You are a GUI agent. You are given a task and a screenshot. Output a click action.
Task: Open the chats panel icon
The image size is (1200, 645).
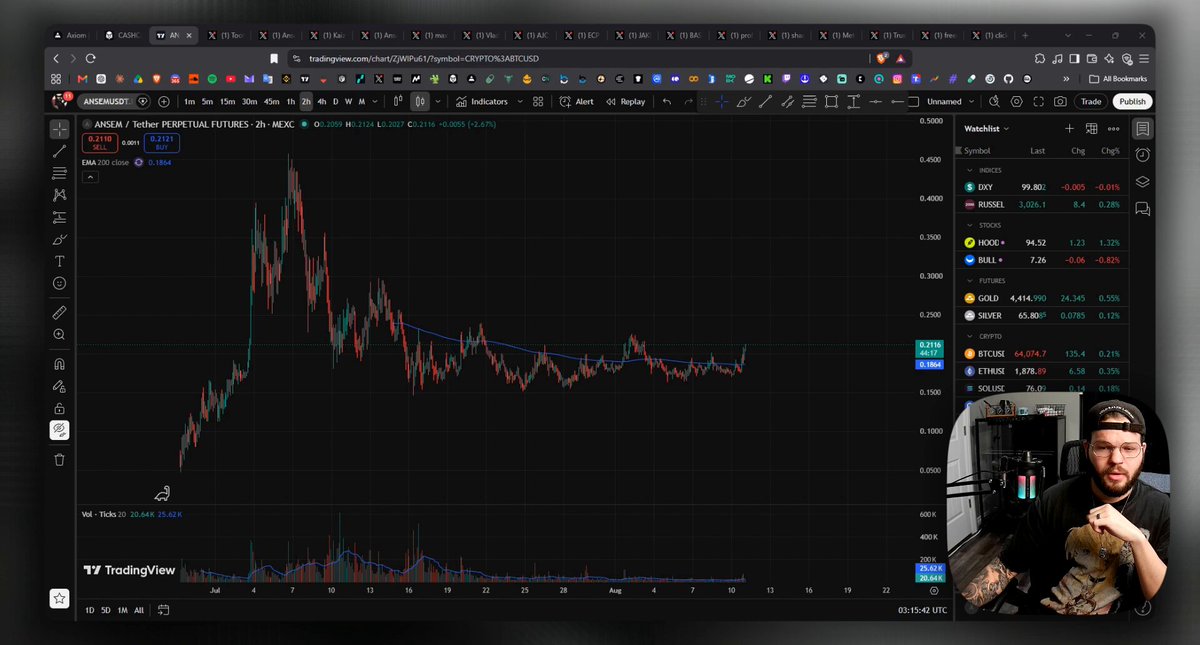[1142, 208]
